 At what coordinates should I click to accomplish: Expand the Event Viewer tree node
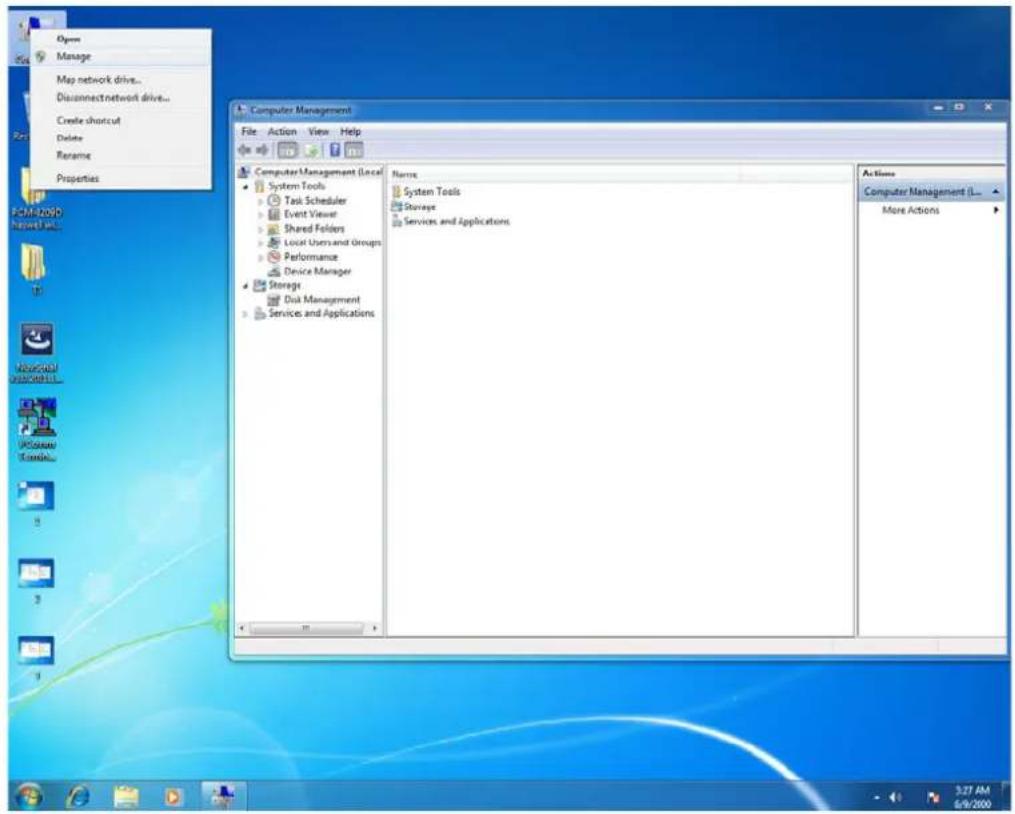point(260,215)
